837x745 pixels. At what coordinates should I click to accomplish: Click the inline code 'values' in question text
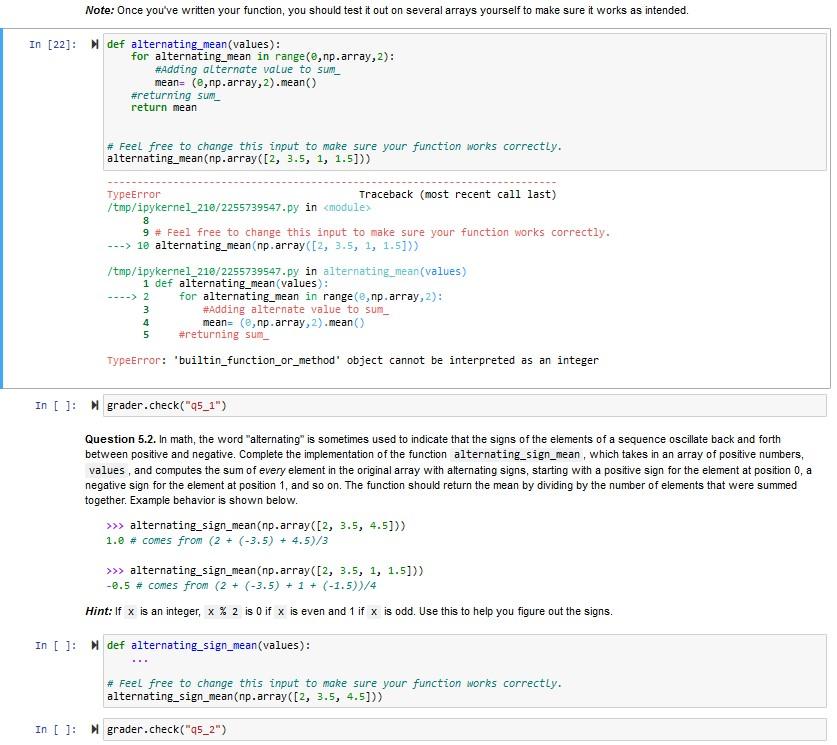click(x=107, y=471)
